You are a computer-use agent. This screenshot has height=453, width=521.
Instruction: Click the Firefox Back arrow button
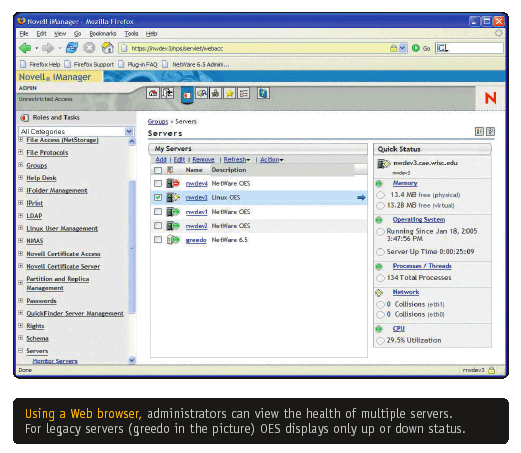tap(25, 48)
